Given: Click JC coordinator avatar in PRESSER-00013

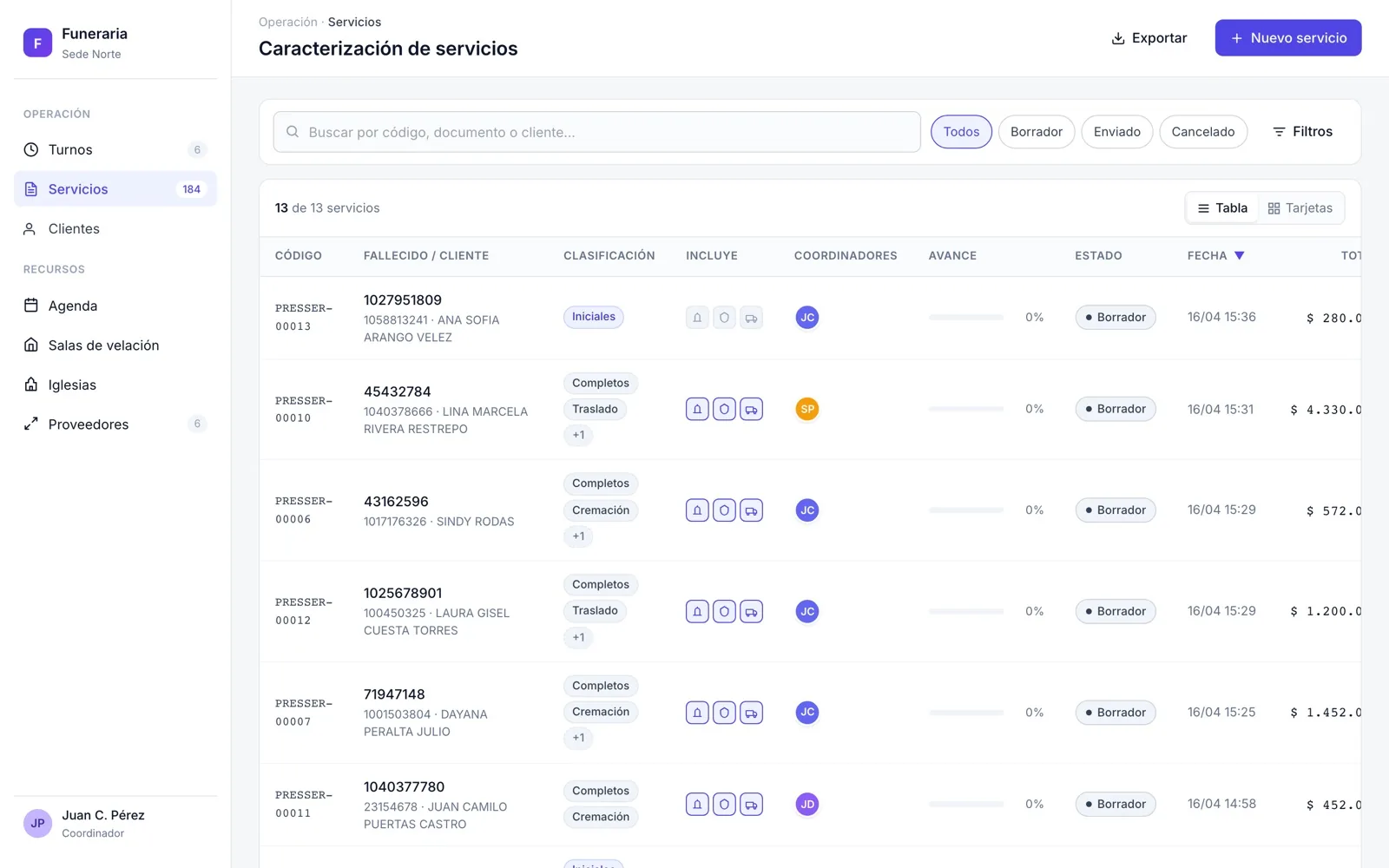Looking at the screenshot, I should pos(807,318).
